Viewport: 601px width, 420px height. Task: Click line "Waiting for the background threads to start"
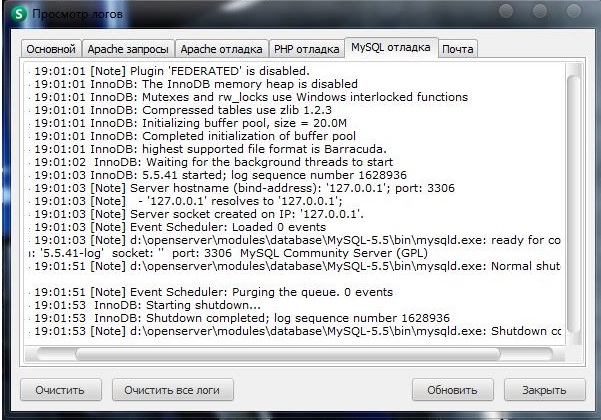pos(213,162)
